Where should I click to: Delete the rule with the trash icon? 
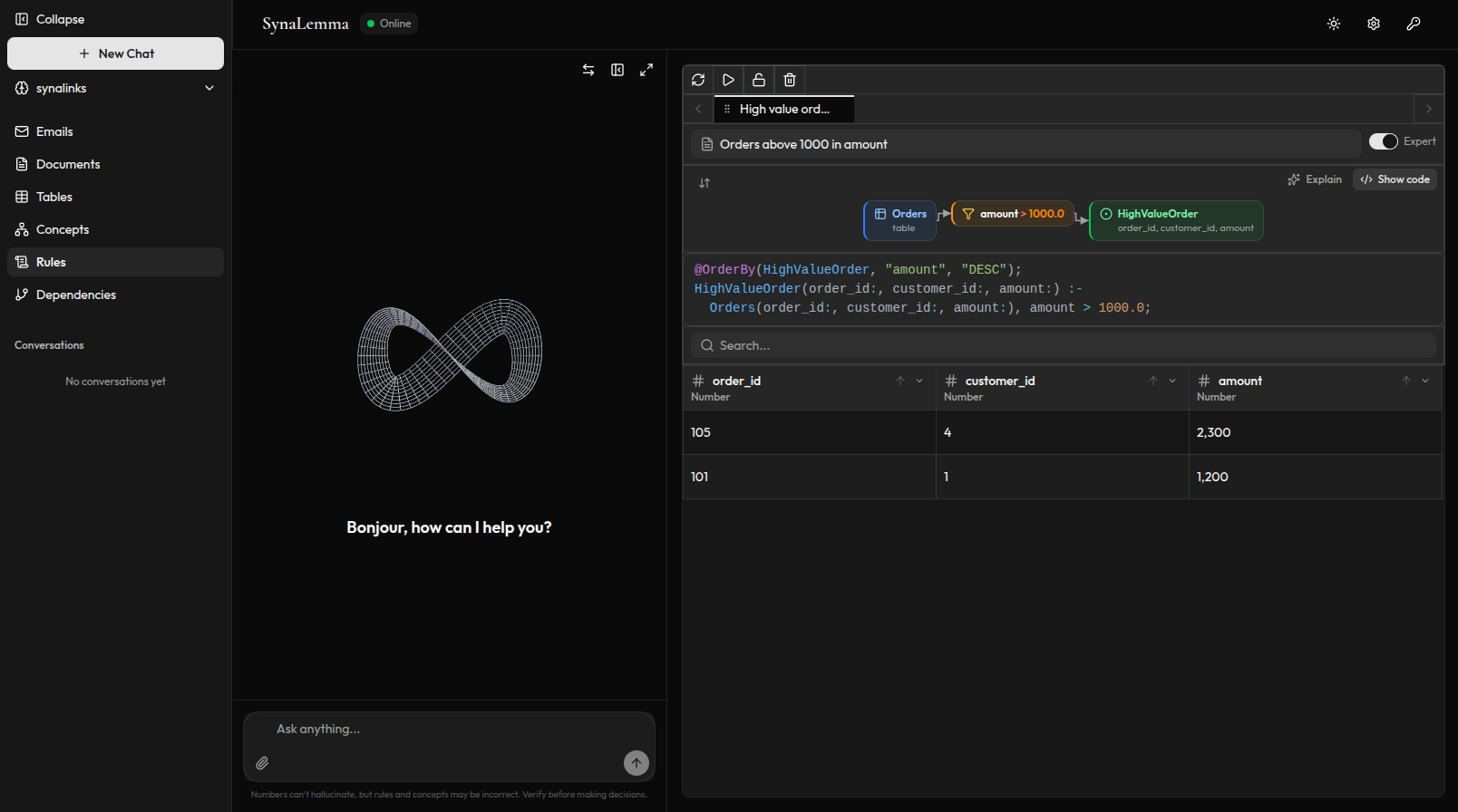point(790,80)
